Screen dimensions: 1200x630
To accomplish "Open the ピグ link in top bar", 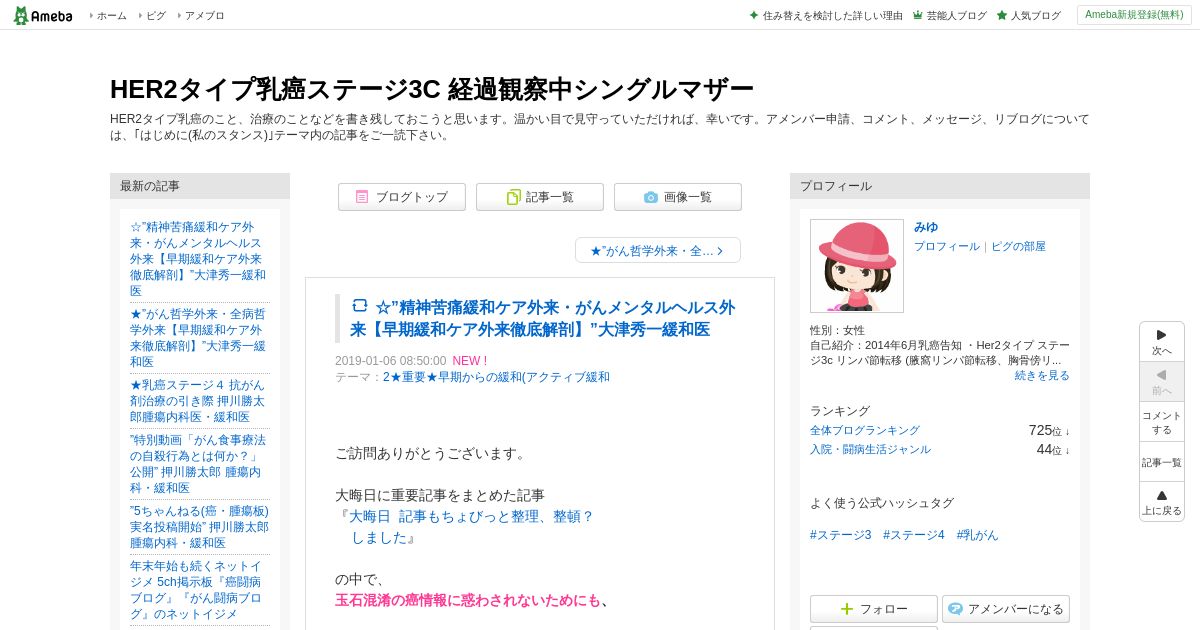I will (x=155, y=15).
